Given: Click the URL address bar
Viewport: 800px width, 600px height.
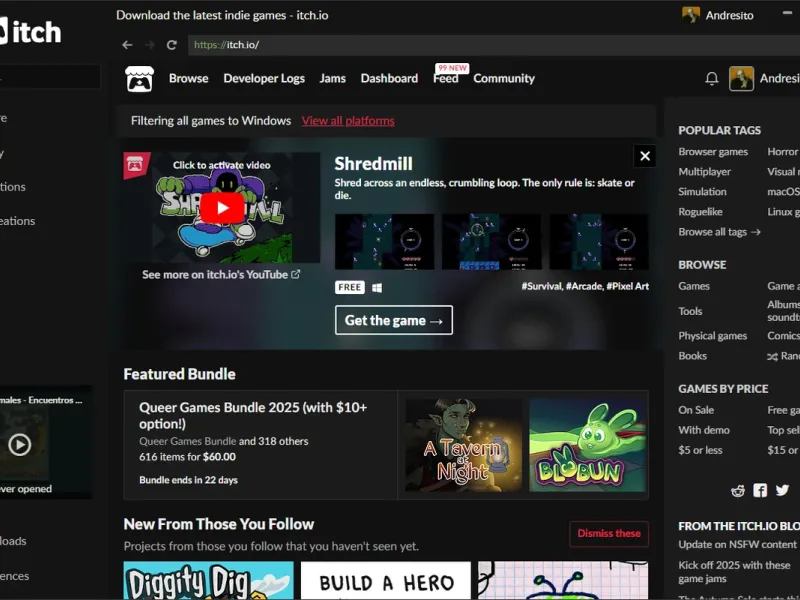Looking at the screenshot, I should (494, 45).
